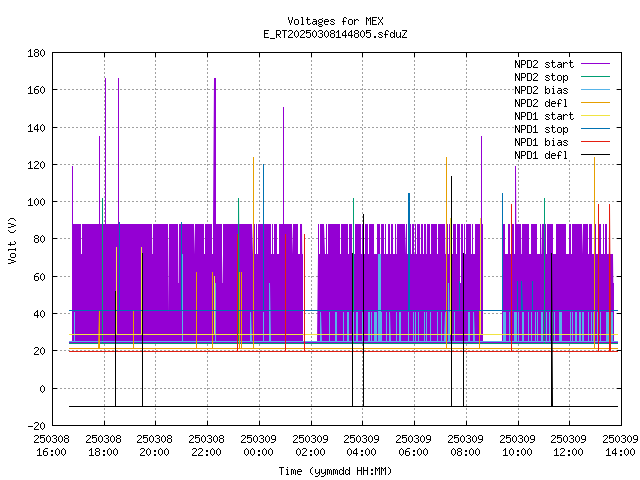Click the y-axis tick value 120

(36, 164)
